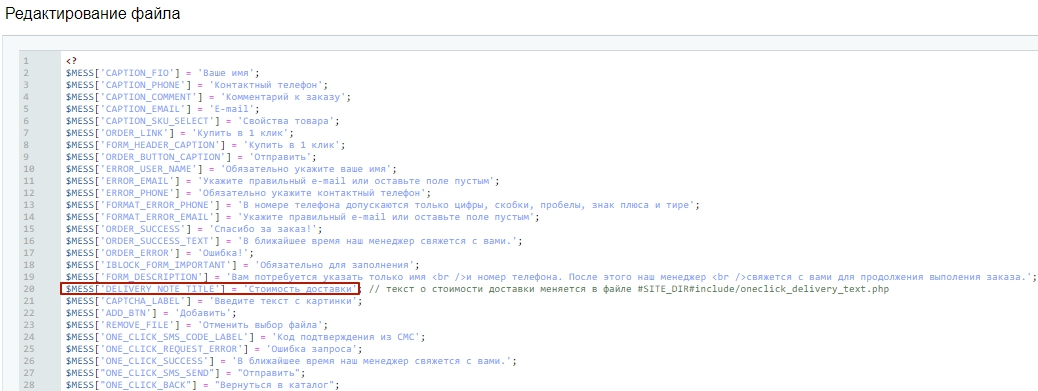This screenshot has height=391, width=1038.
Task: Click the ONE_CLICK_SMS_SEND 'Отправить' line
Action: (185, 373)
